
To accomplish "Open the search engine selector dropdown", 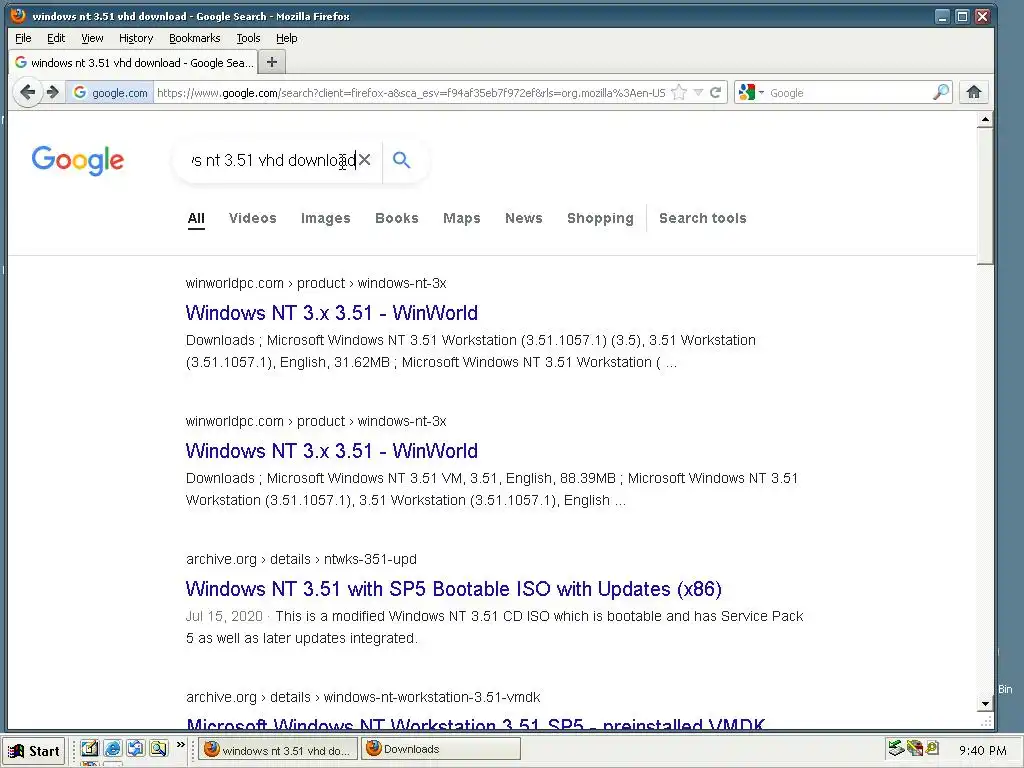I will [x=751, y=93].
